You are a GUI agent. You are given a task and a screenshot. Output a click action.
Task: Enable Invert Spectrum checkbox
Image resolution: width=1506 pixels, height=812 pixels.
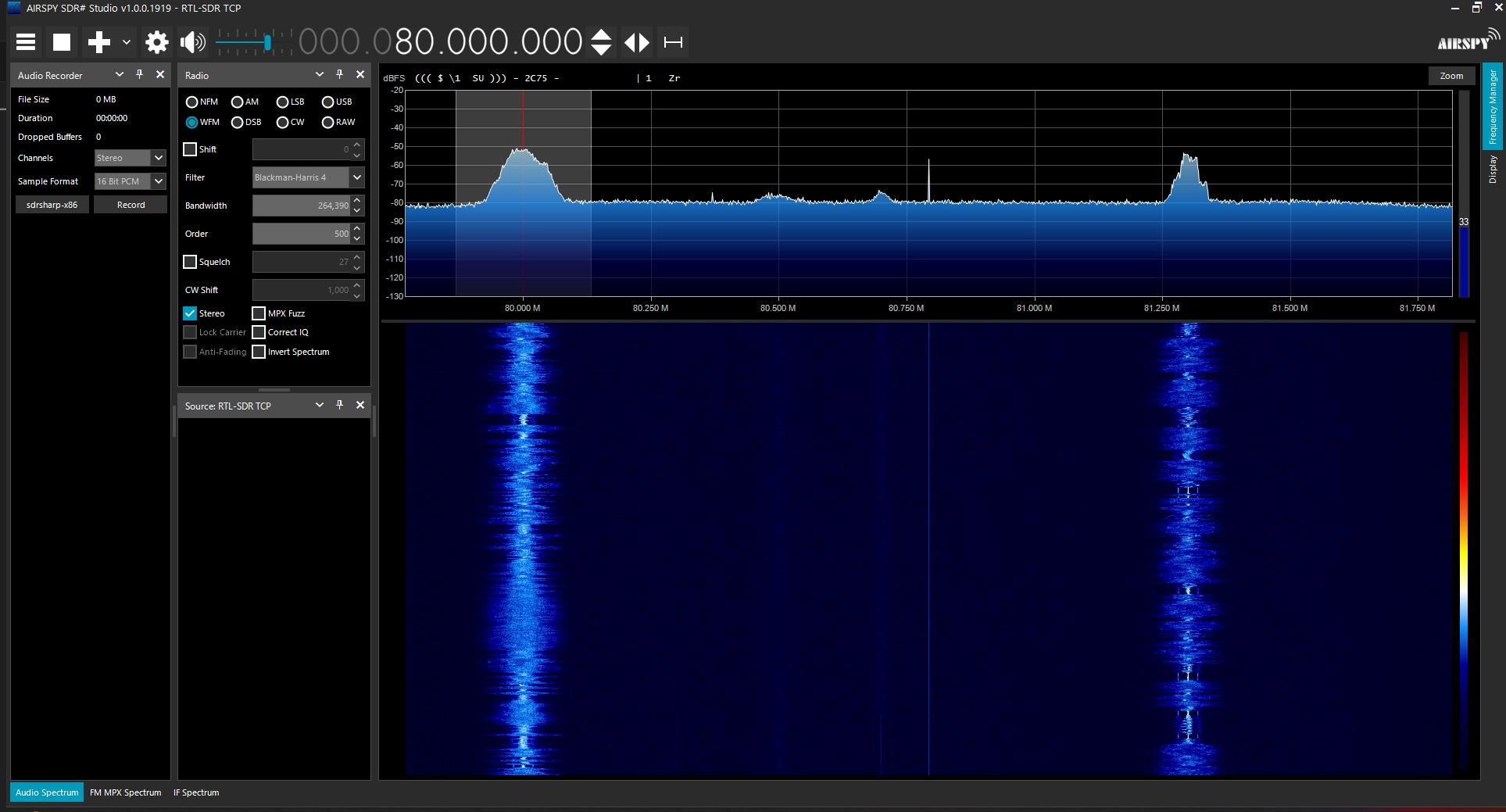pos(259,352)
